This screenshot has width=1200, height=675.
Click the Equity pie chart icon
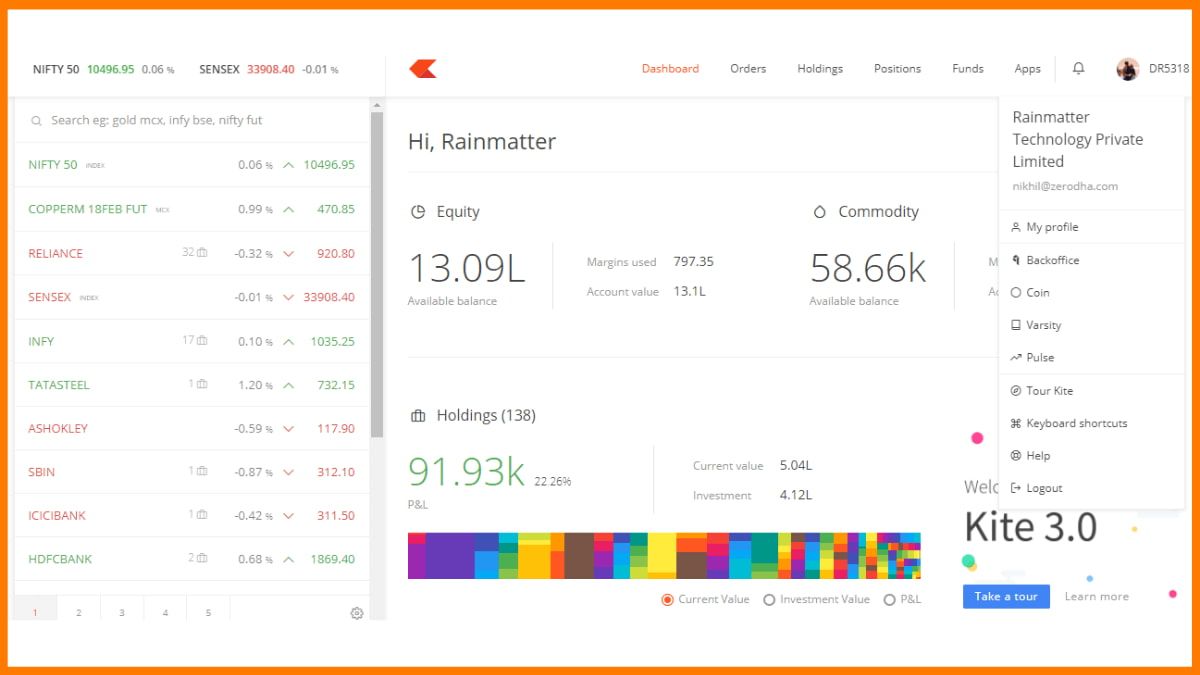point(418,212)
